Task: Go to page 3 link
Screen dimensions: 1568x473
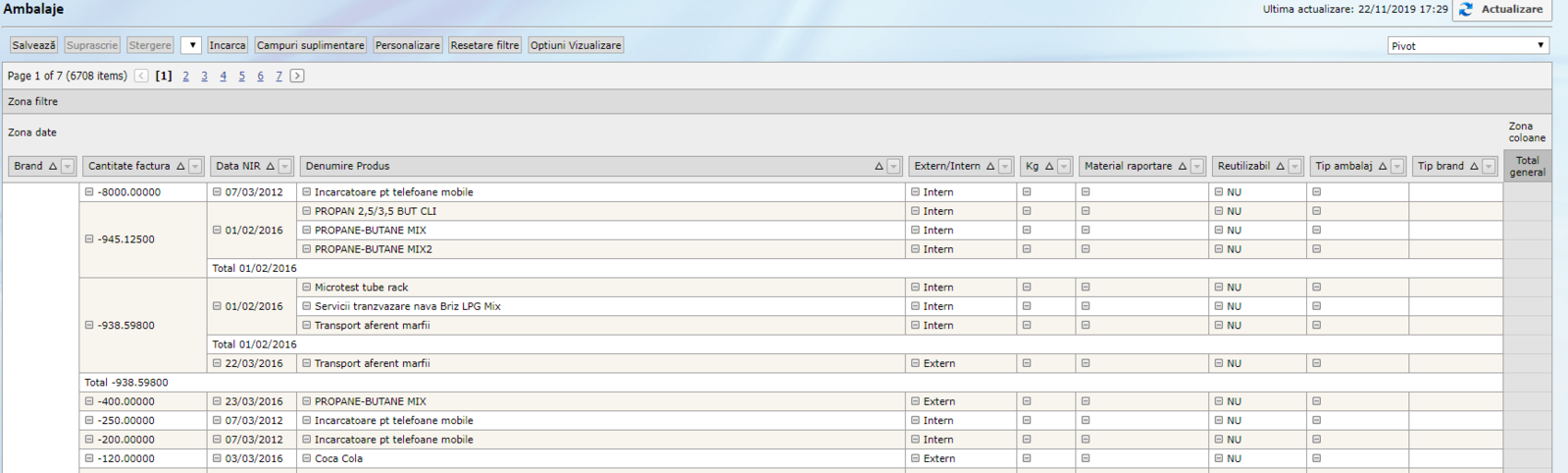Action: 204,76
